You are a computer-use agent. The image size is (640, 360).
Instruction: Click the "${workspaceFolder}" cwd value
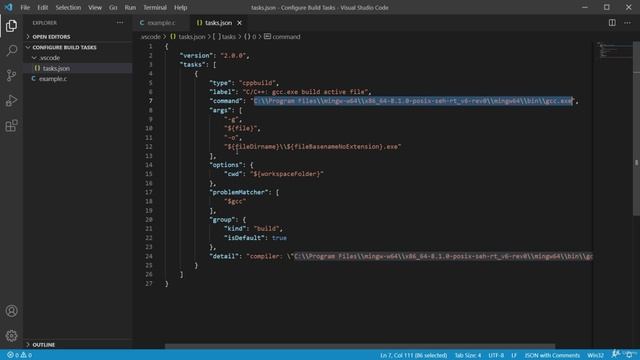tap(287, 174)
